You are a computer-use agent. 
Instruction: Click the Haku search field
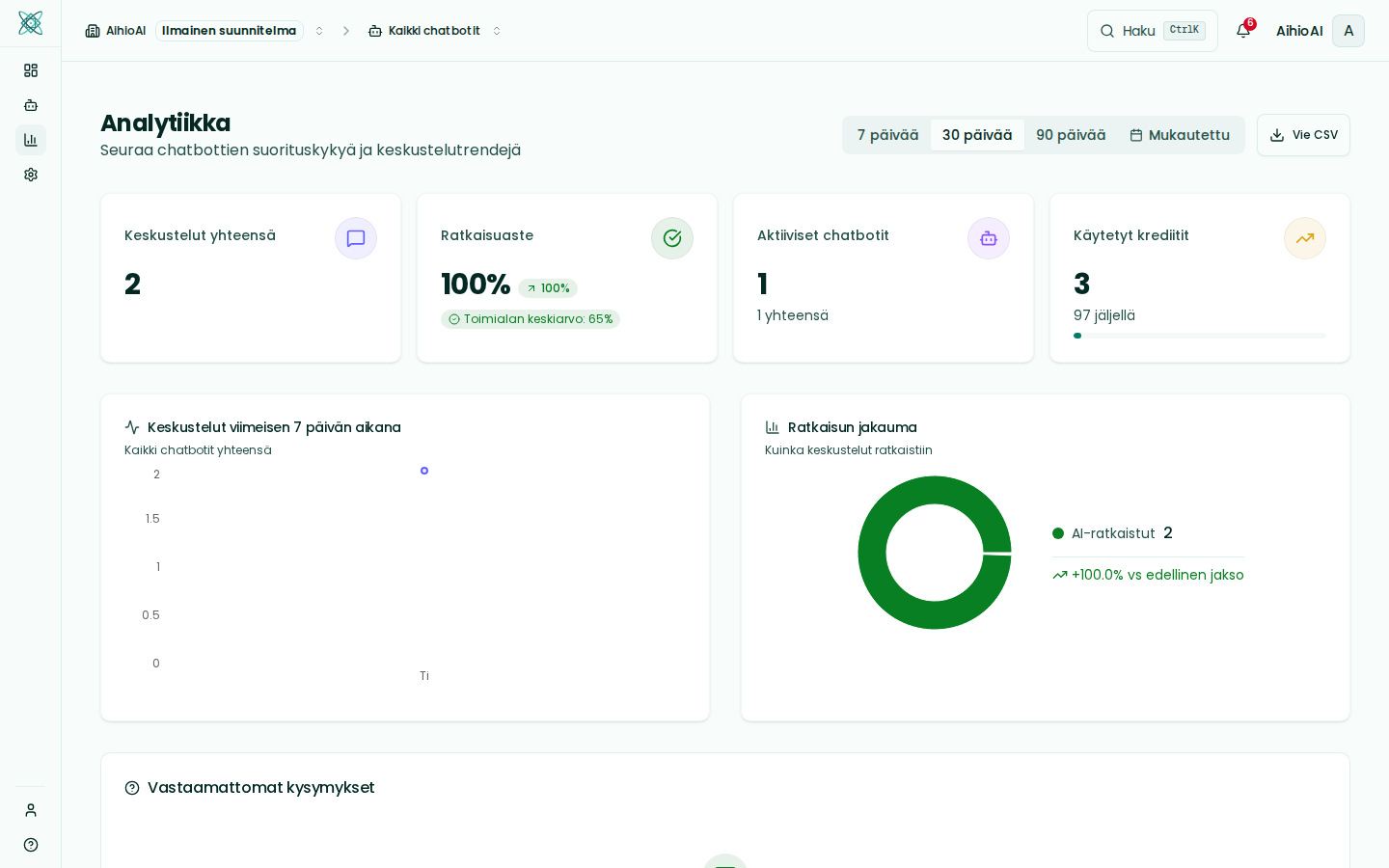1152,30
